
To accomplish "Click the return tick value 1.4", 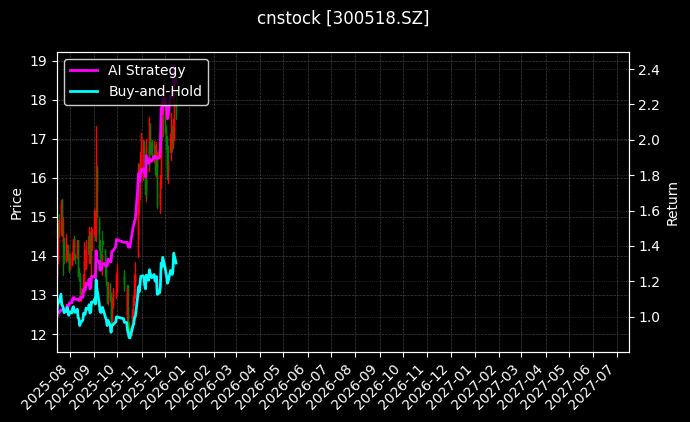I will (x=649, y=246).
